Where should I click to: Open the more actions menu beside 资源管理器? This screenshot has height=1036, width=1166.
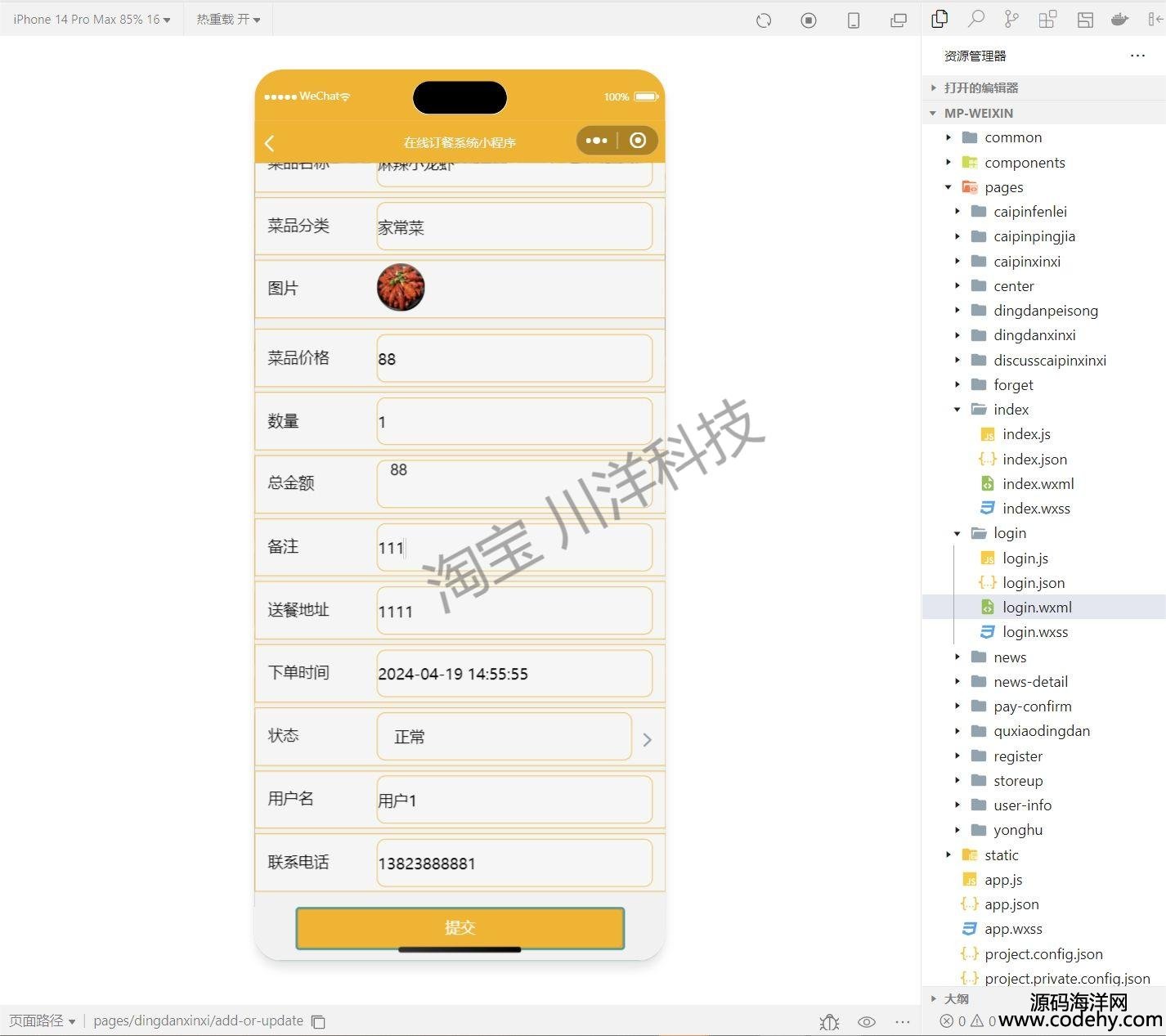coord(1137,56)
